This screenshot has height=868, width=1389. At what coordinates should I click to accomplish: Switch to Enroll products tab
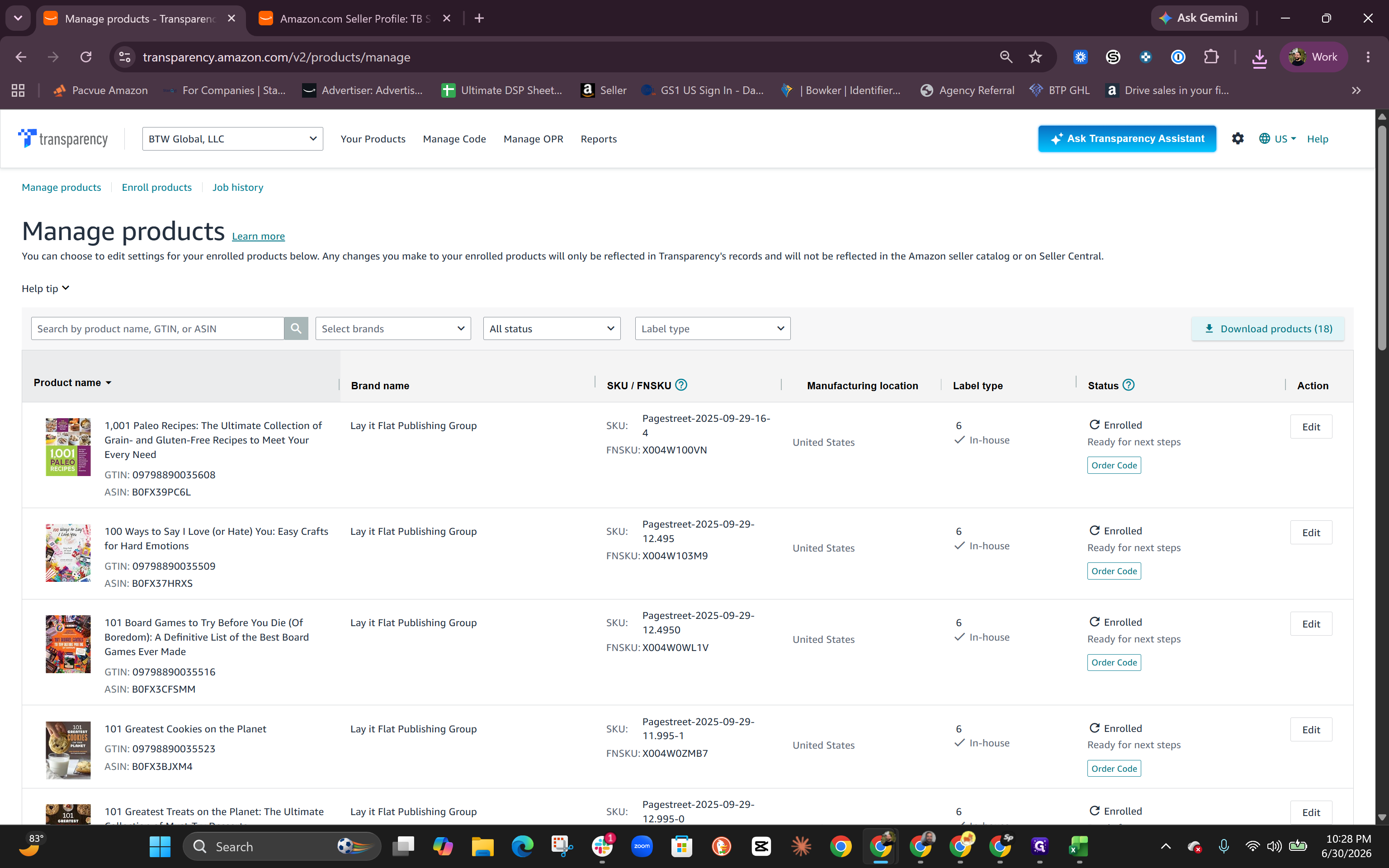pyautogui.click(x=157, y=187)
